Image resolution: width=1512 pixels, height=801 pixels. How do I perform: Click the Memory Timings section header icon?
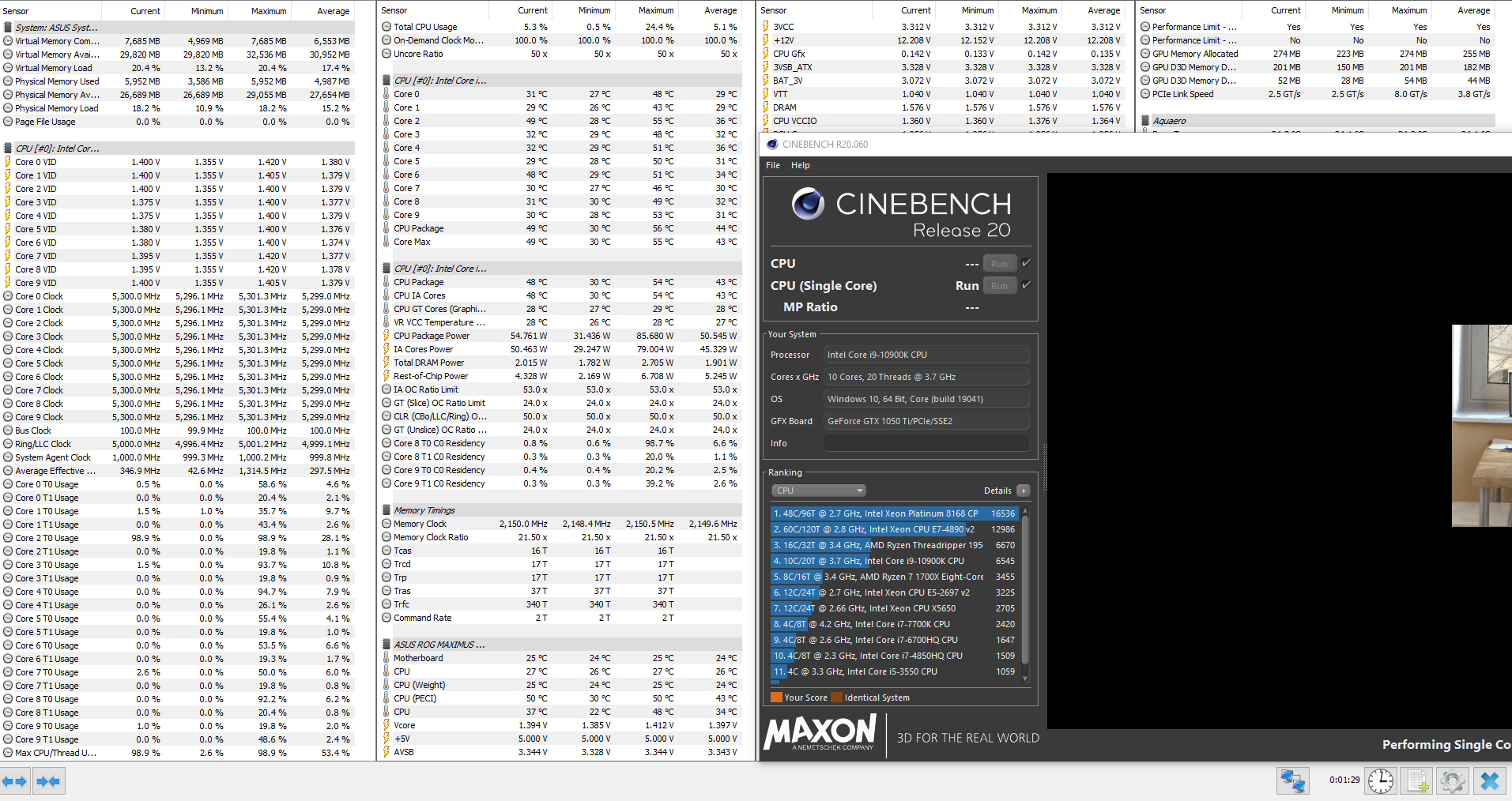pos(386,510)
